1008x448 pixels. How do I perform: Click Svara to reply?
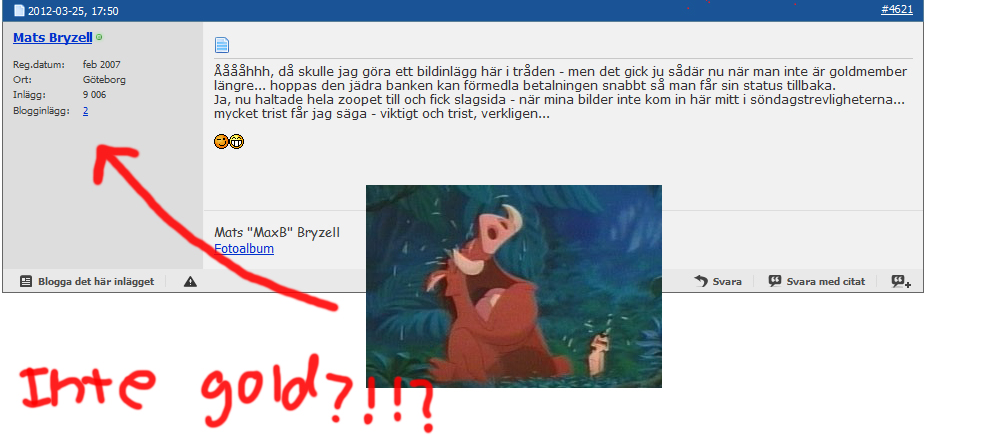[719, 282]
